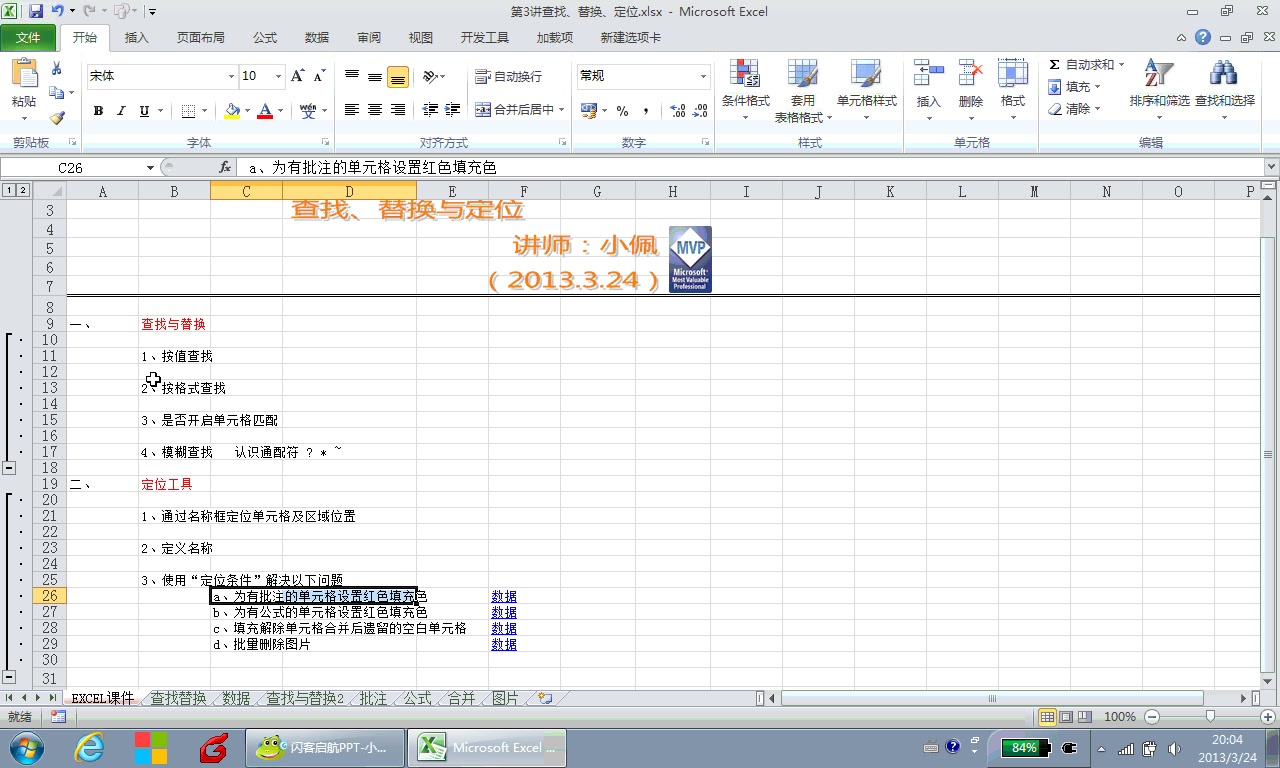Toggle 自动换行 wrap text
The height and width of the screenshot is (768, 1280).
click(x=508, y=76)
